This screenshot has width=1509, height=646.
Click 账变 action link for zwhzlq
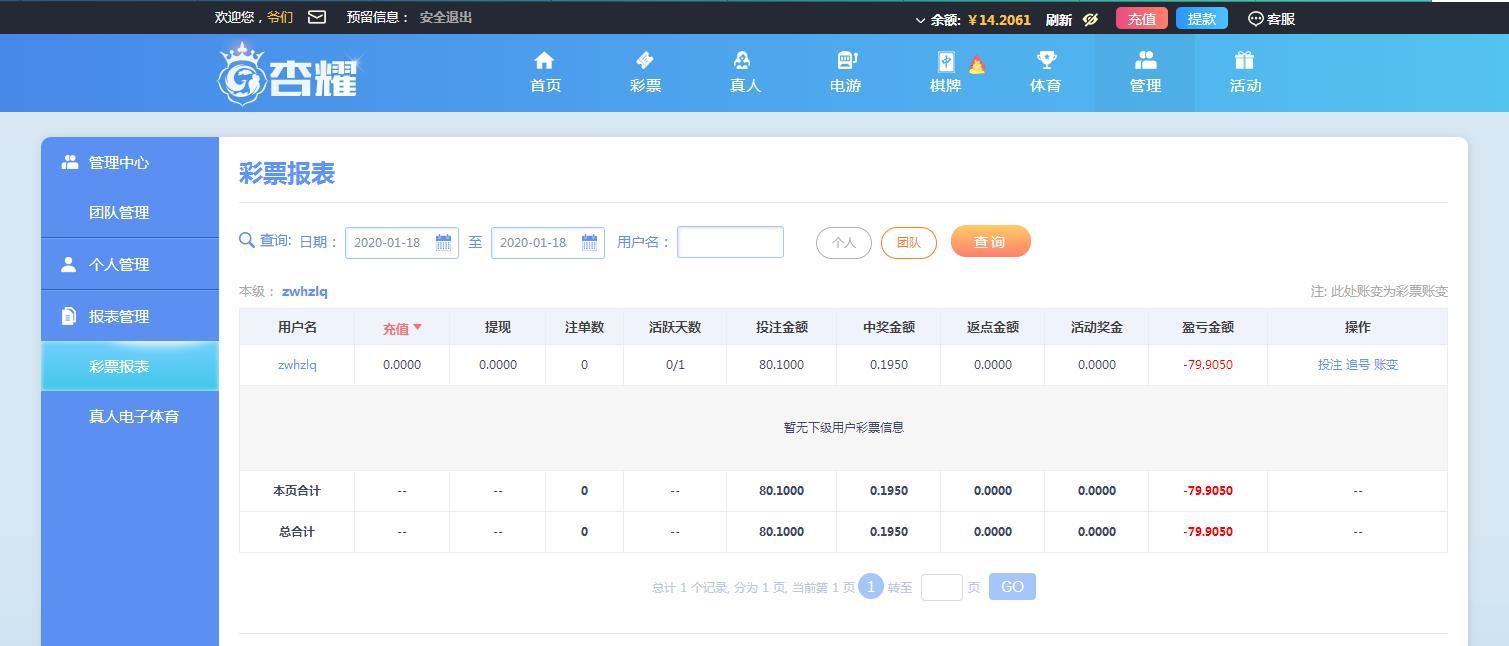[1386, 365]
